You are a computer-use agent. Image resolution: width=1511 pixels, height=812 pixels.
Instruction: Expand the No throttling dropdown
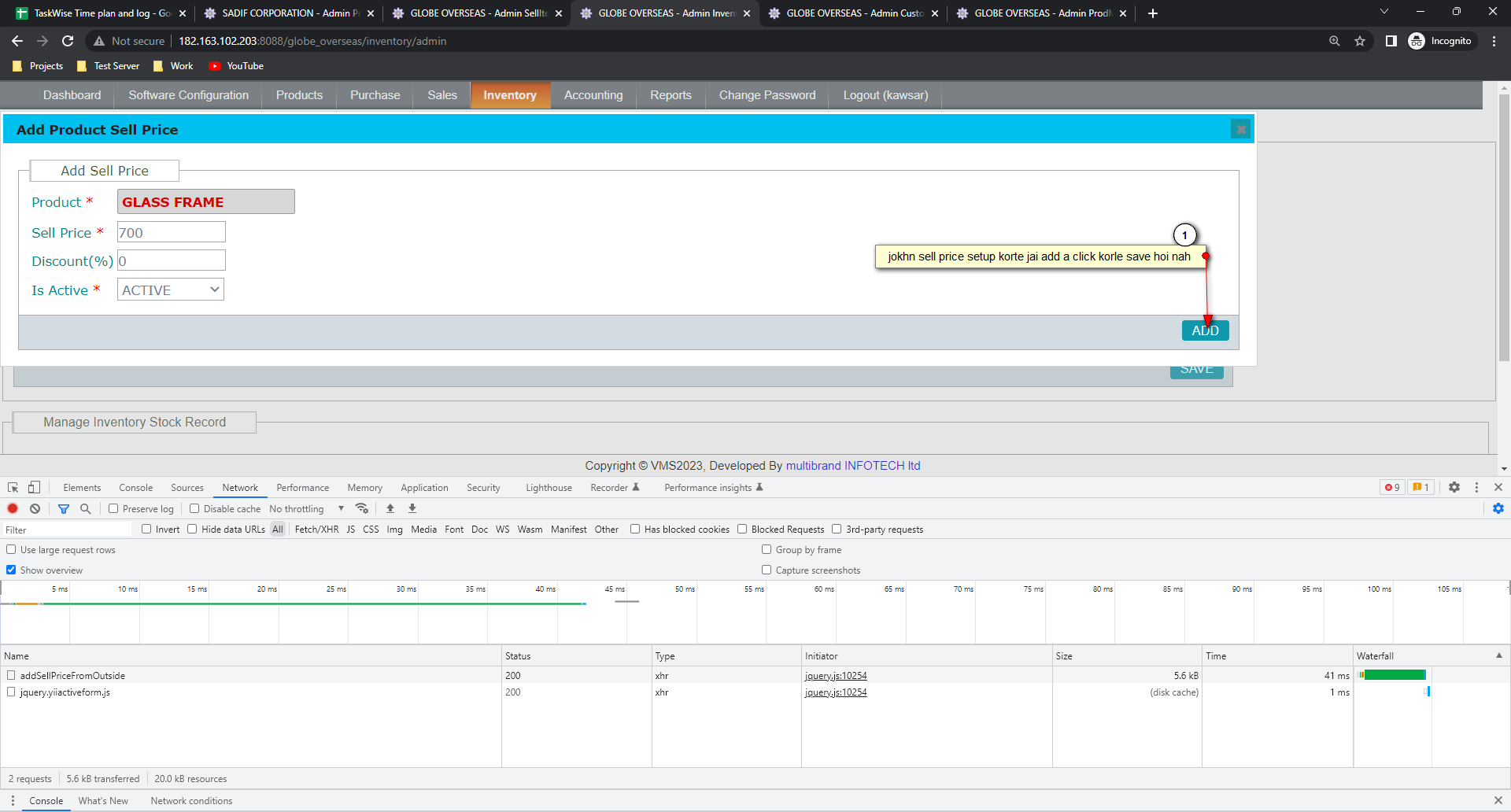tap(306, 509)
